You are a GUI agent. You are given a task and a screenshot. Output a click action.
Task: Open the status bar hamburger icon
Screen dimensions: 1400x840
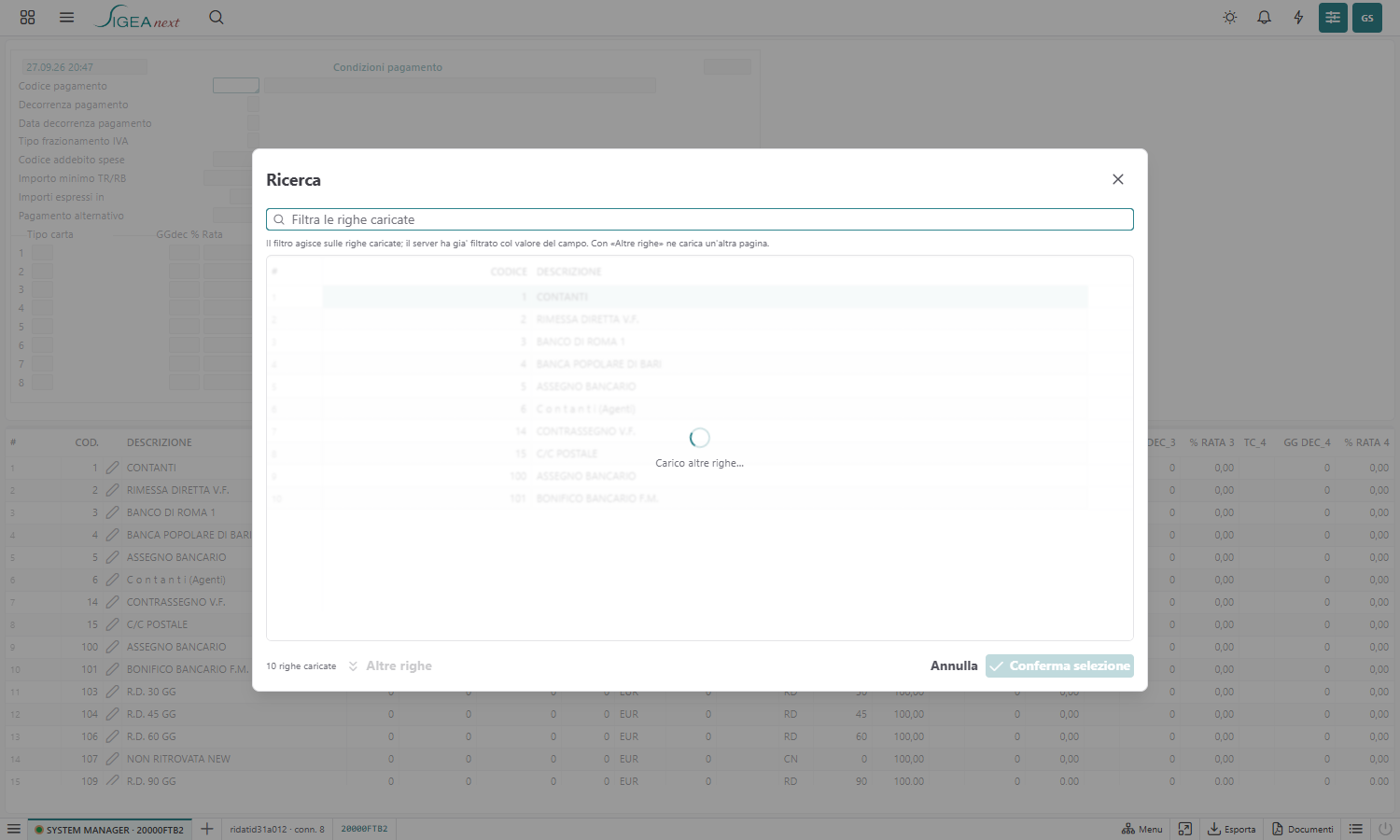[14, 829]
